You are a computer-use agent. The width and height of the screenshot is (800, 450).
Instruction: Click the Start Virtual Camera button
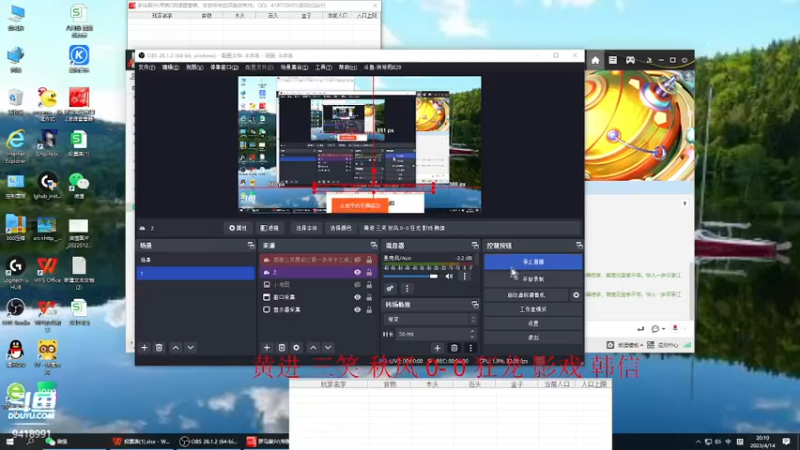point(527,295)
